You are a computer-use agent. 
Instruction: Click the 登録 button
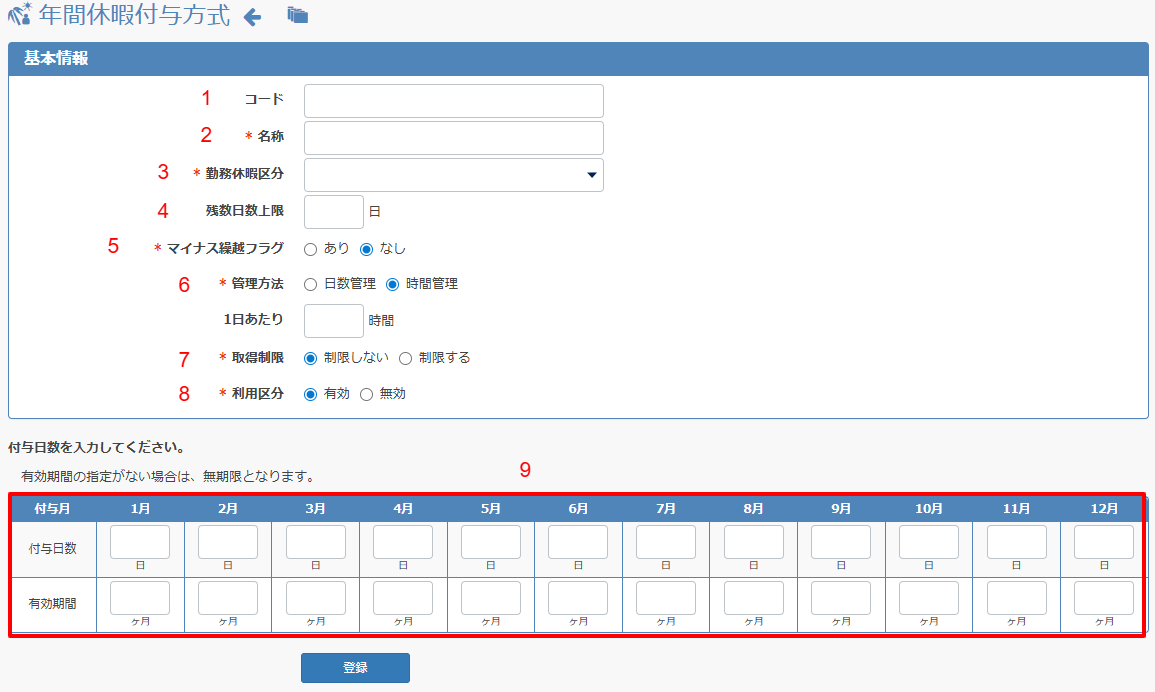(x=355, y=668)
